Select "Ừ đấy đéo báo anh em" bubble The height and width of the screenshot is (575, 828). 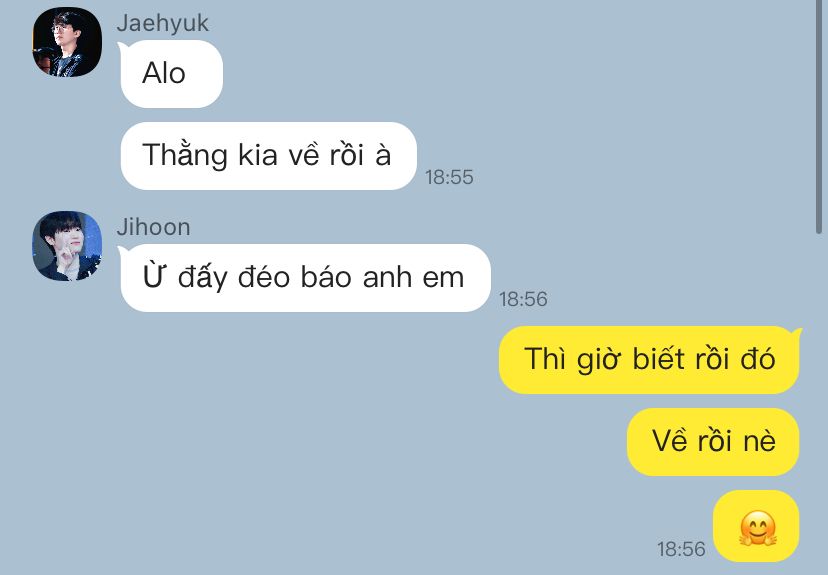coord(305,278)
